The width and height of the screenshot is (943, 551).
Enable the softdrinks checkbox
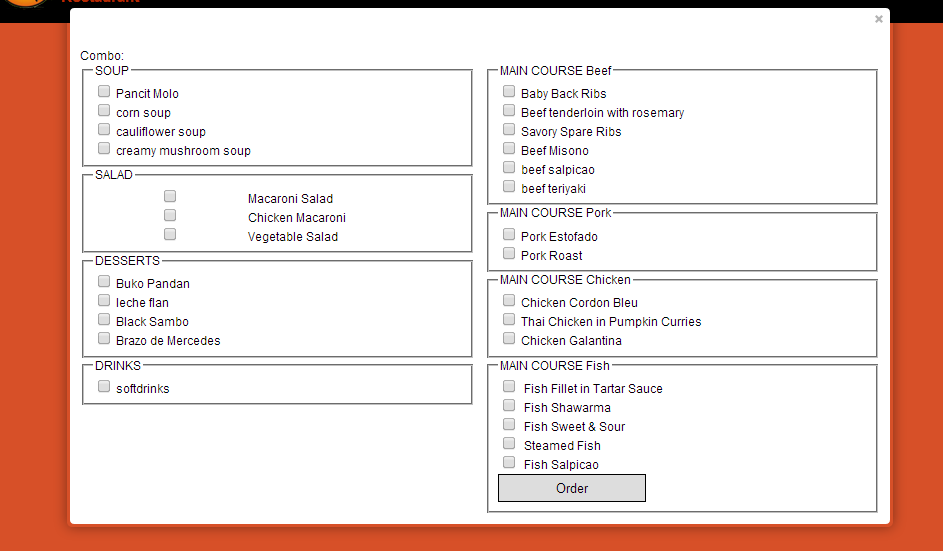(104, 386)
